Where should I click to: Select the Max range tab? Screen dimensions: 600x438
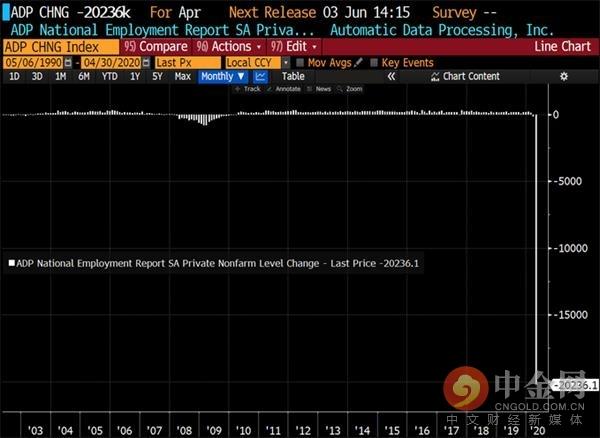point(183,77)
